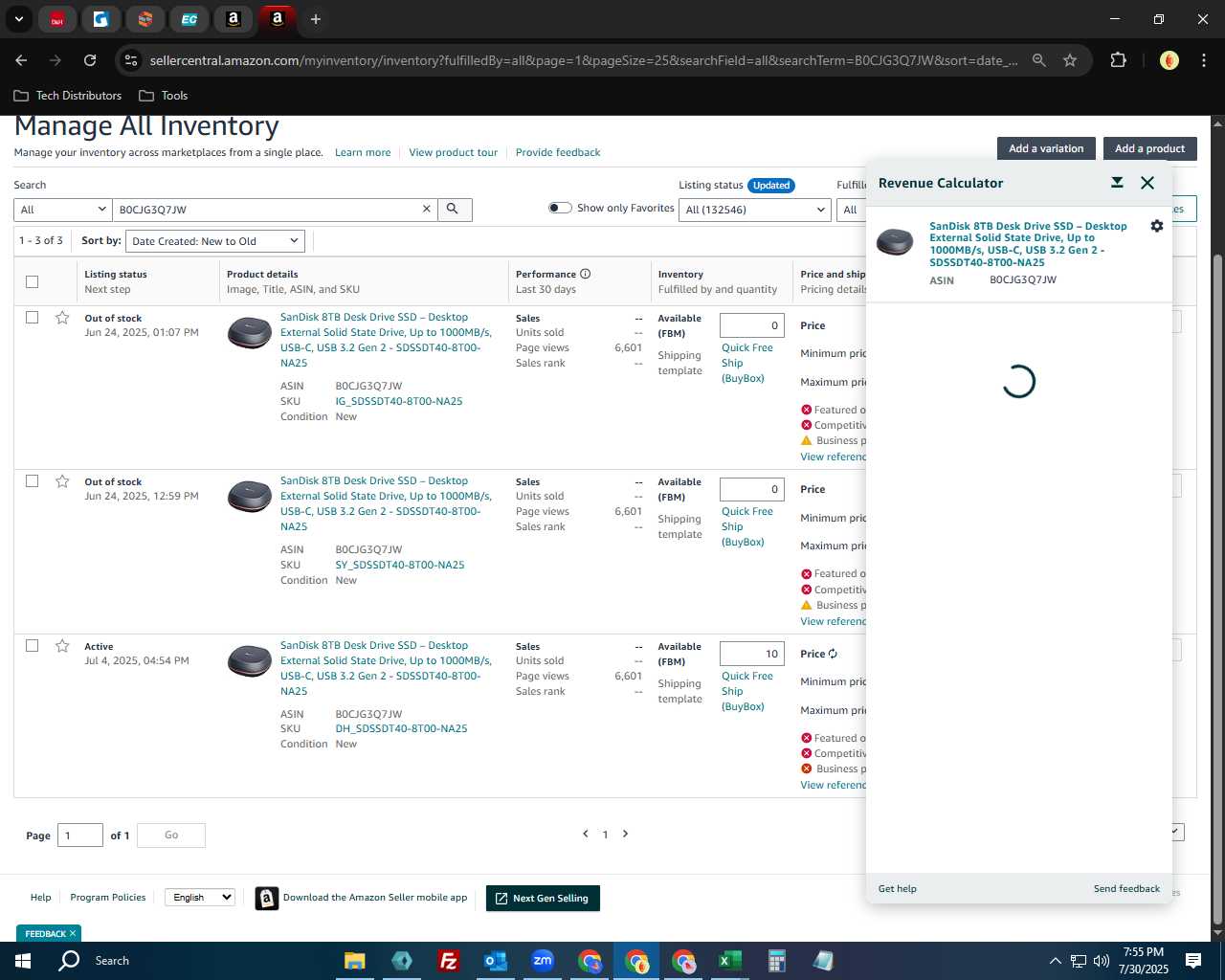Screen dimensions: 1225x980
Task: Open the Sort by 'Date Created: New to Old' dropdown
Action: pos(215,241)
